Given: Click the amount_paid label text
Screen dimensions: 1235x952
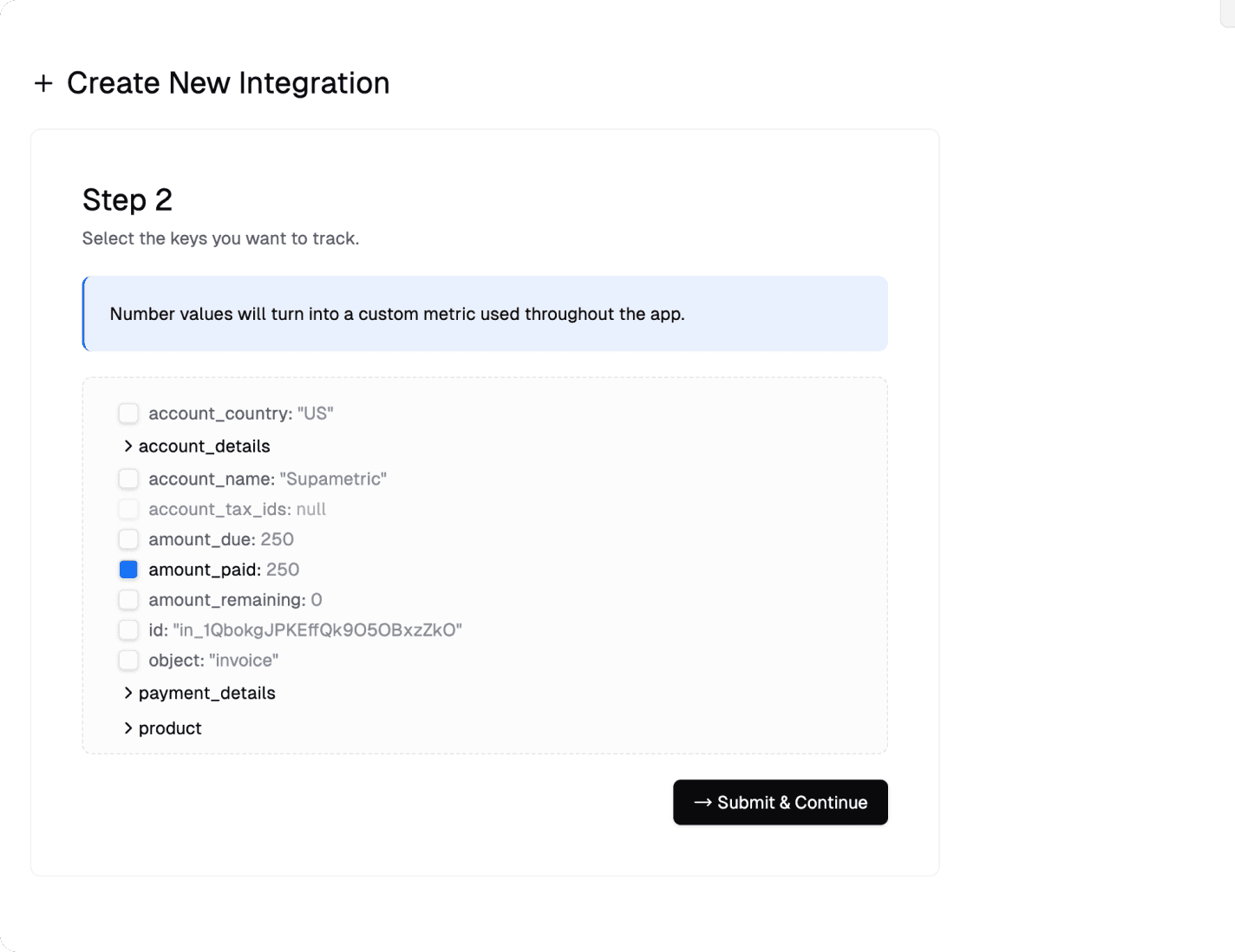Looking at the screenshot, I should 205,570.
